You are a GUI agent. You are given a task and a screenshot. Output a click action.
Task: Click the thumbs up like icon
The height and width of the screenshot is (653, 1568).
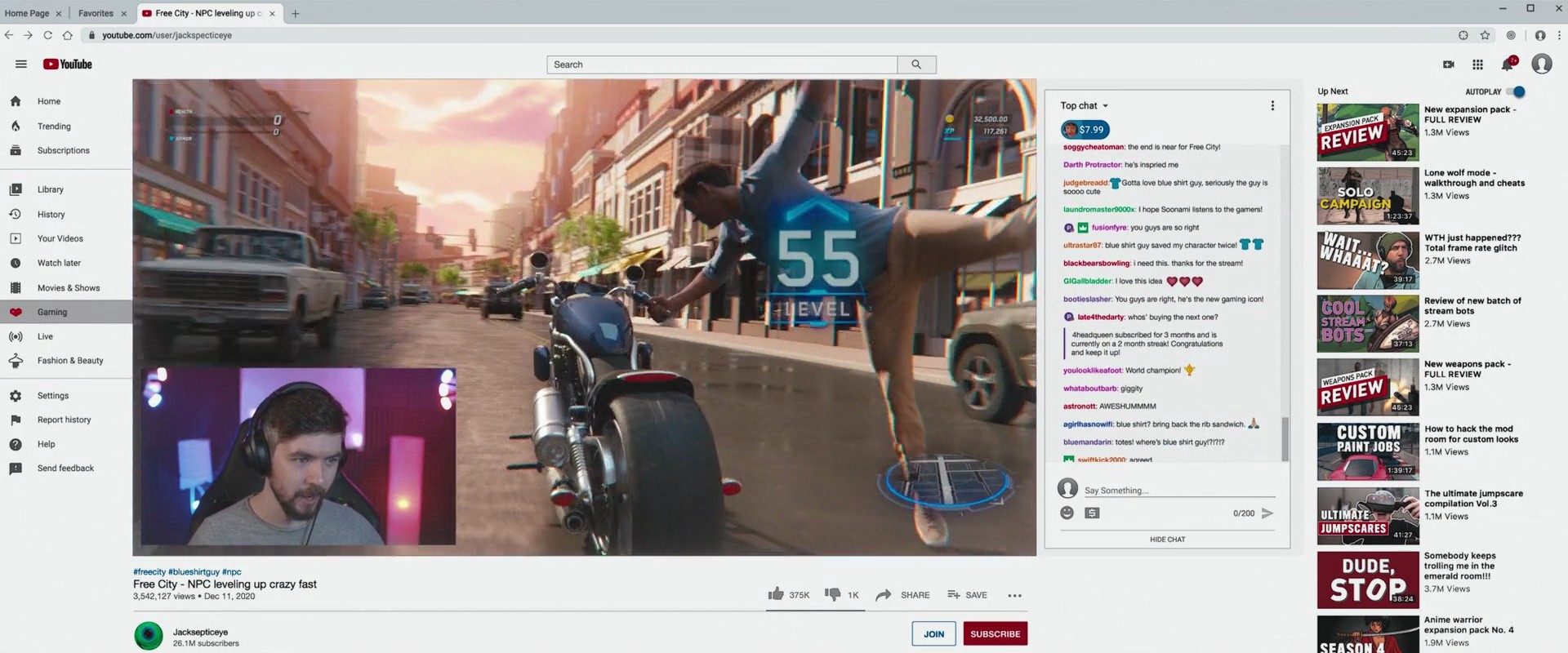[776, 594]
